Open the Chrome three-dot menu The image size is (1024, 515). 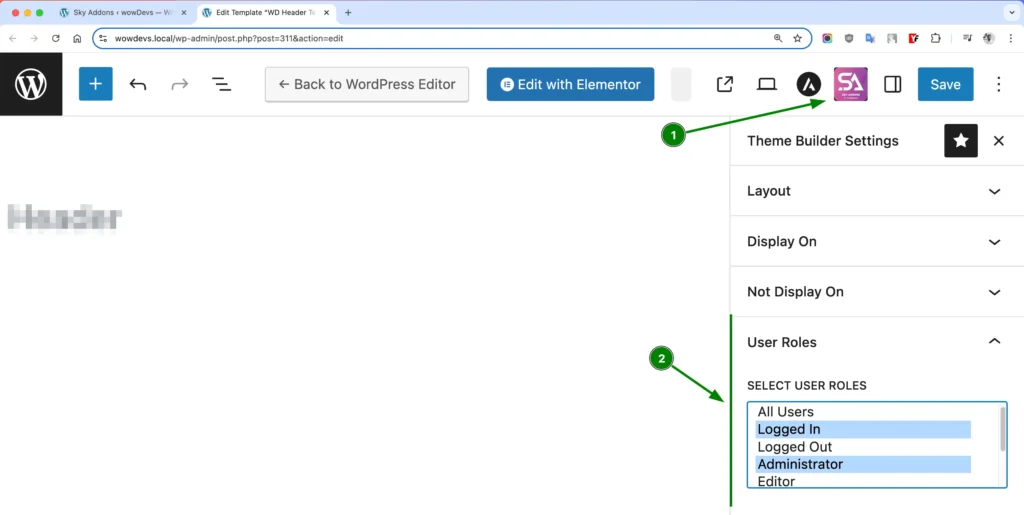click(1010, 39)
